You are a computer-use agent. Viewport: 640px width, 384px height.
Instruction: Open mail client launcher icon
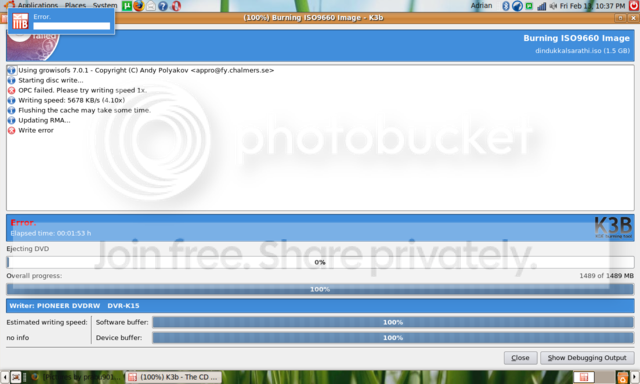[x=151, y=6]
